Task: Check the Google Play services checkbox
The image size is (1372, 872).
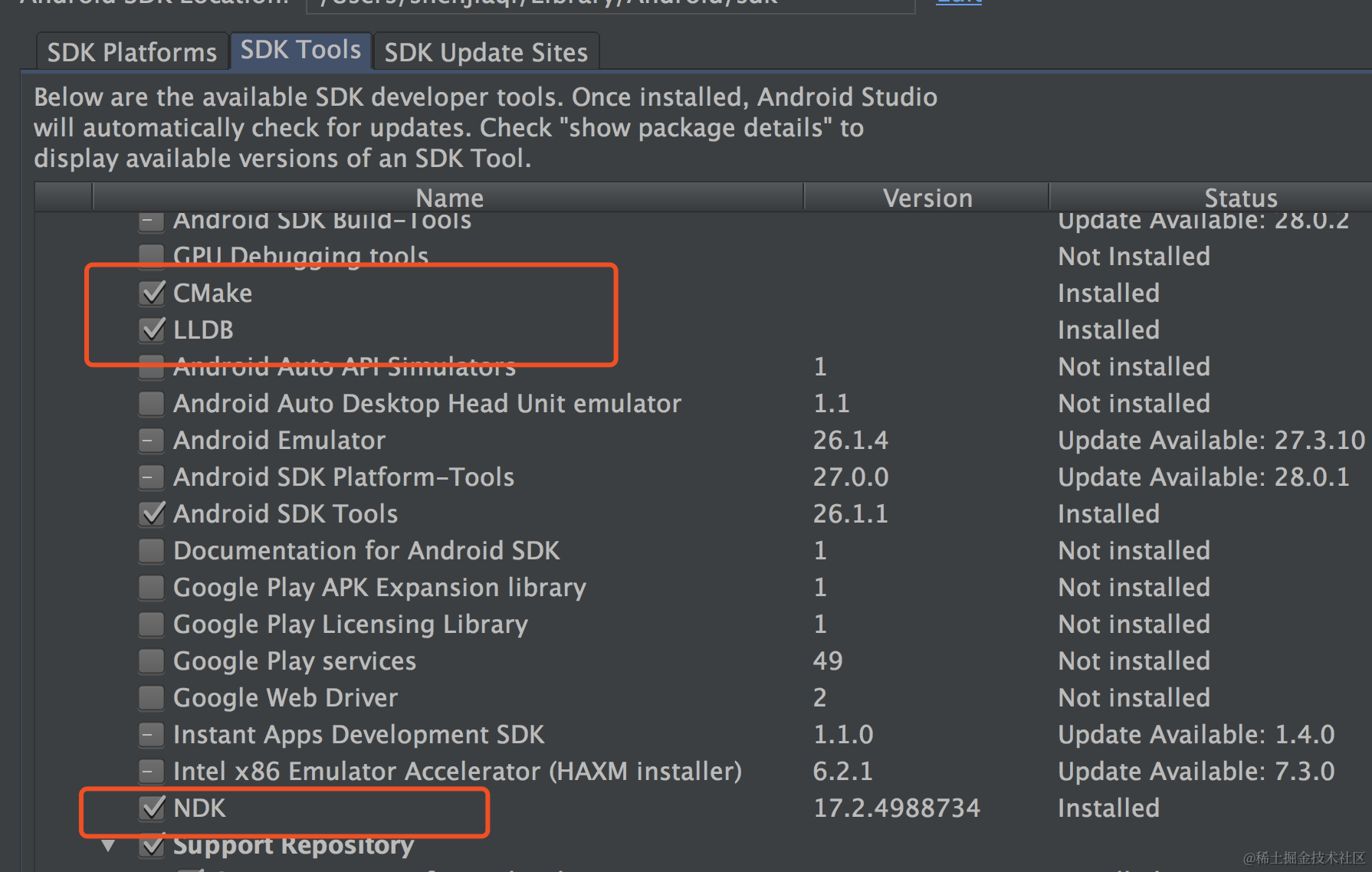Action: point(152,661)
